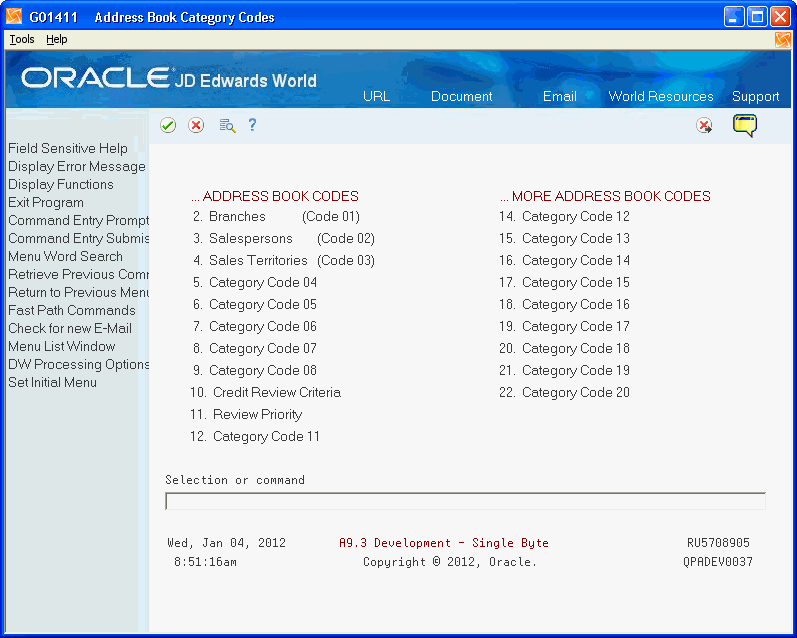Open Menu Word Search
The image size is (797, 638).
pos(65,256)
